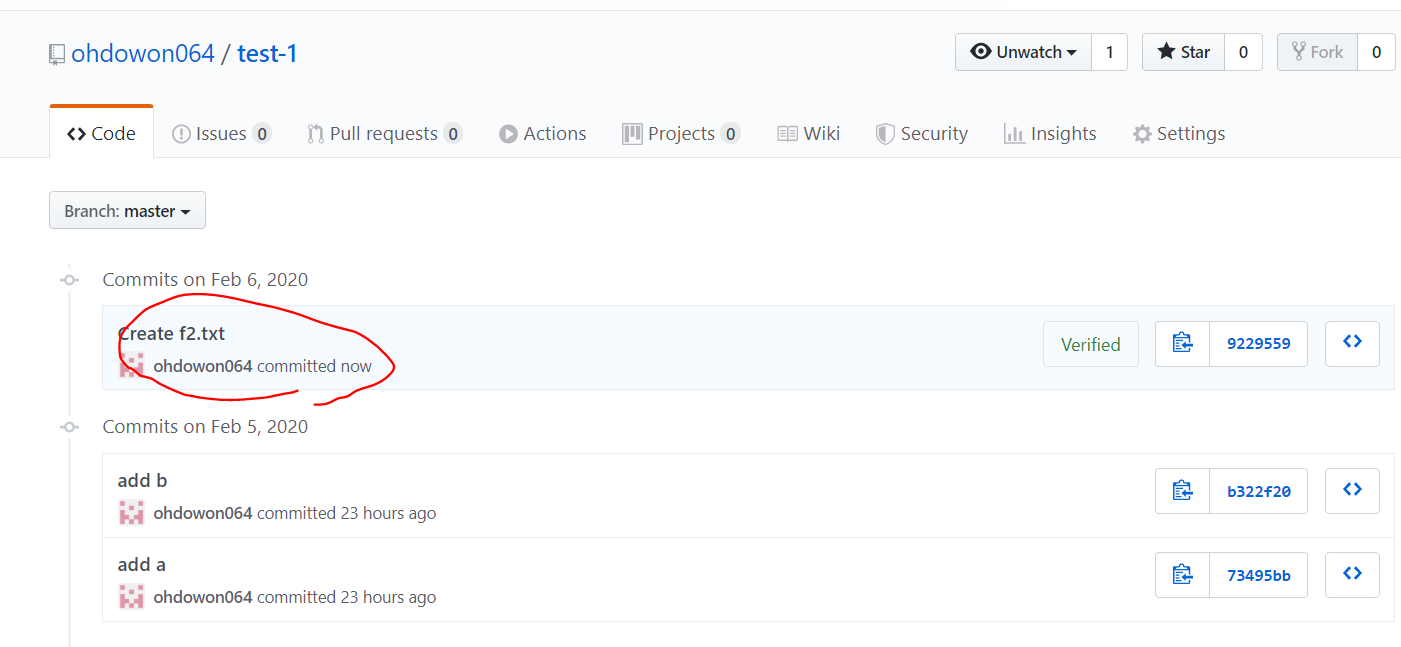The image size is (1401, 647).
Task: Open the Security tab
Action: [x=922, y=133]
